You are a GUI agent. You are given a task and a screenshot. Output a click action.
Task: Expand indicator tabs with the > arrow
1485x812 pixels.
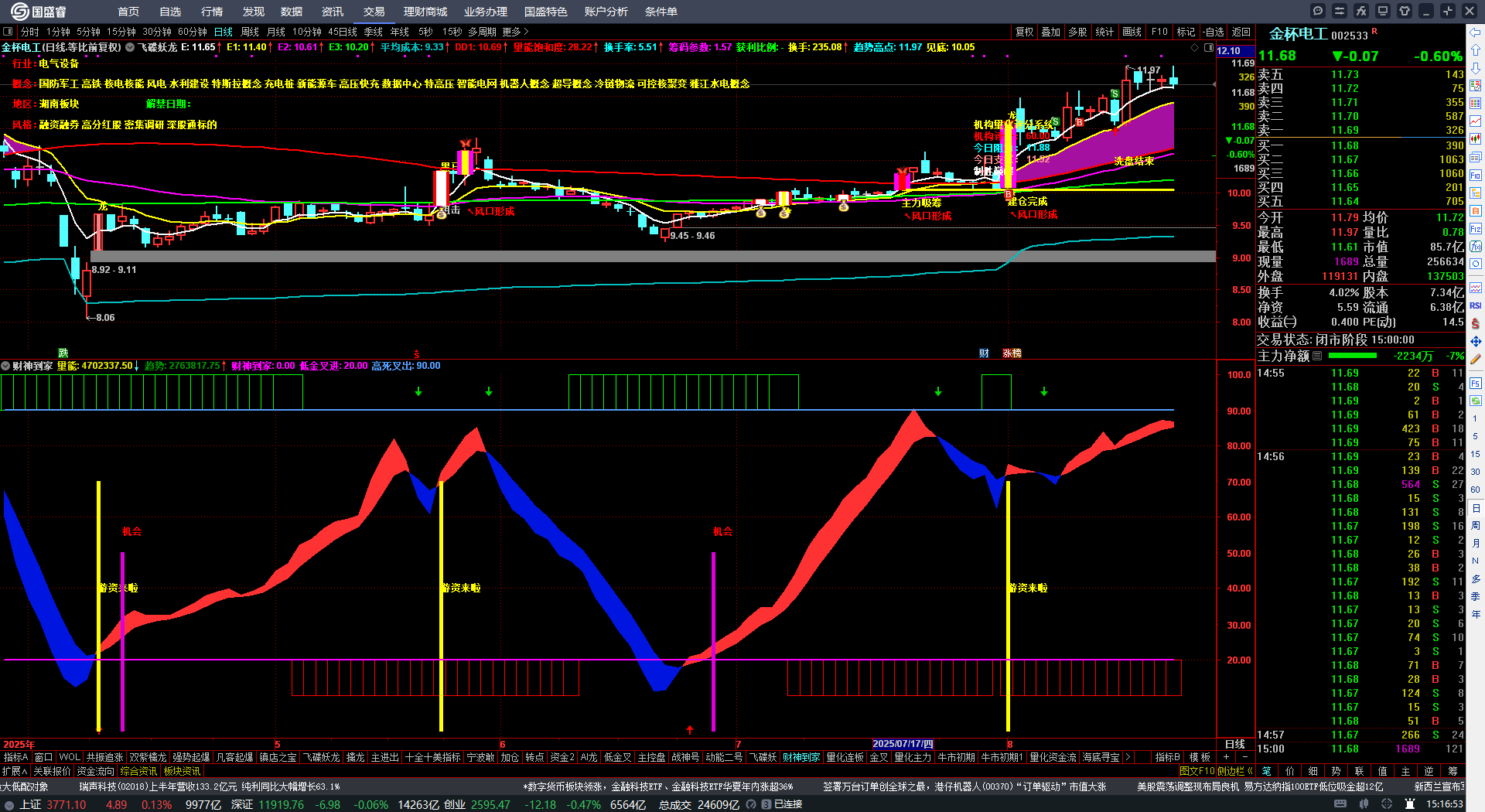[1127, 757]
